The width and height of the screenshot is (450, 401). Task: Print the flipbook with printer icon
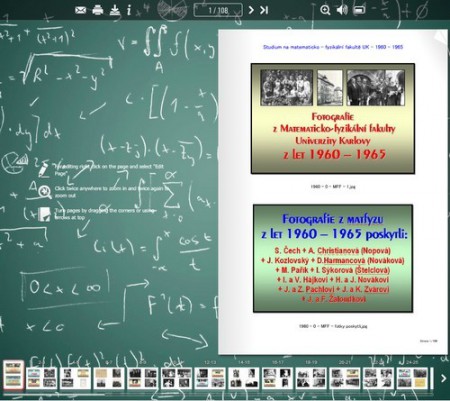[98, 10]
